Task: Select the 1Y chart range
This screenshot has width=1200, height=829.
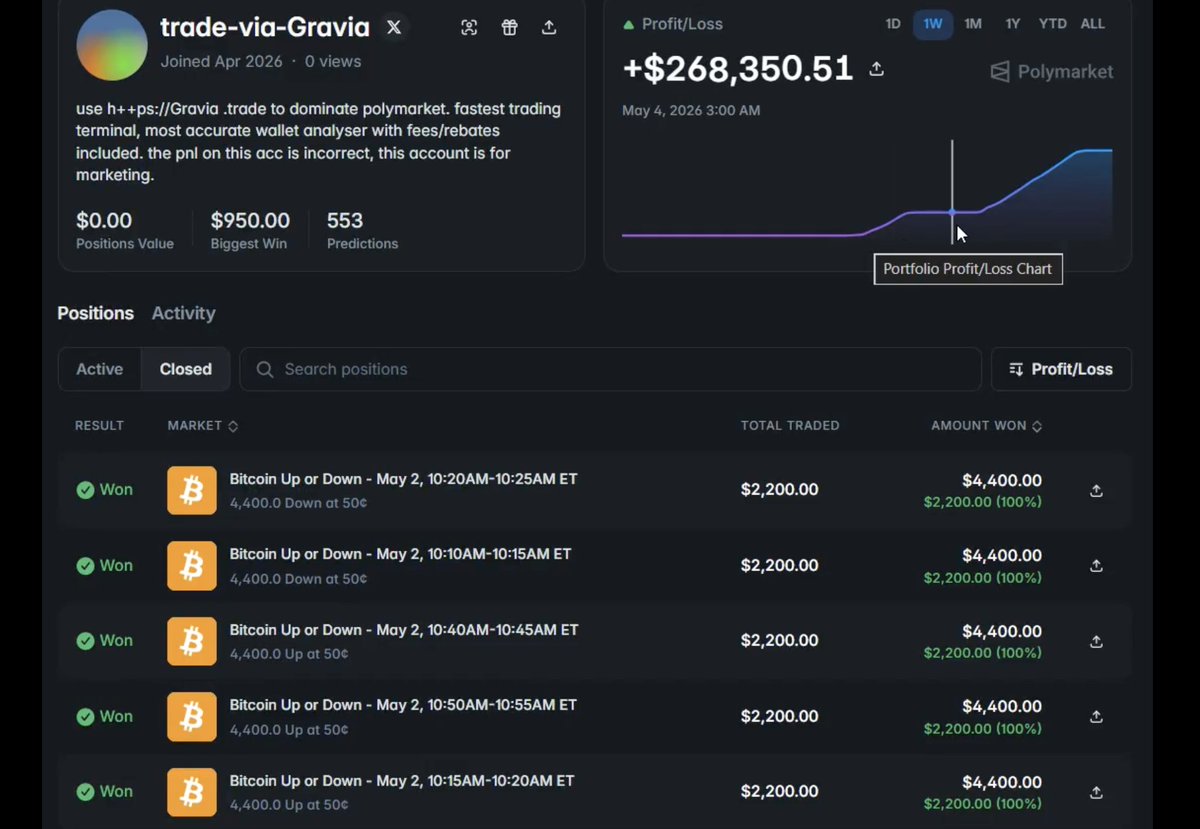Action: click(1013, 24)
